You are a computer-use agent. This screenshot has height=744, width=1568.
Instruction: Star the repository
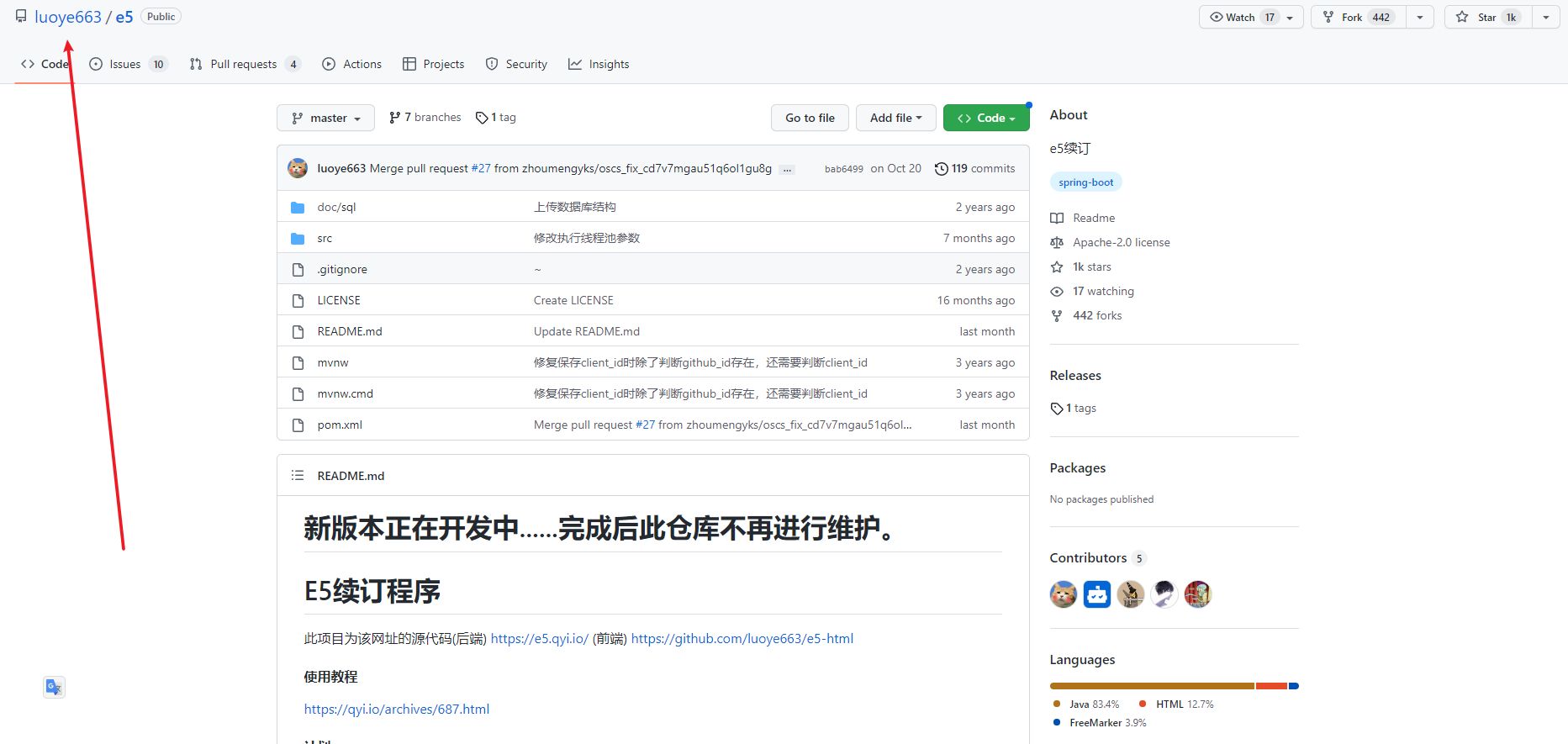pos(1488,17)
